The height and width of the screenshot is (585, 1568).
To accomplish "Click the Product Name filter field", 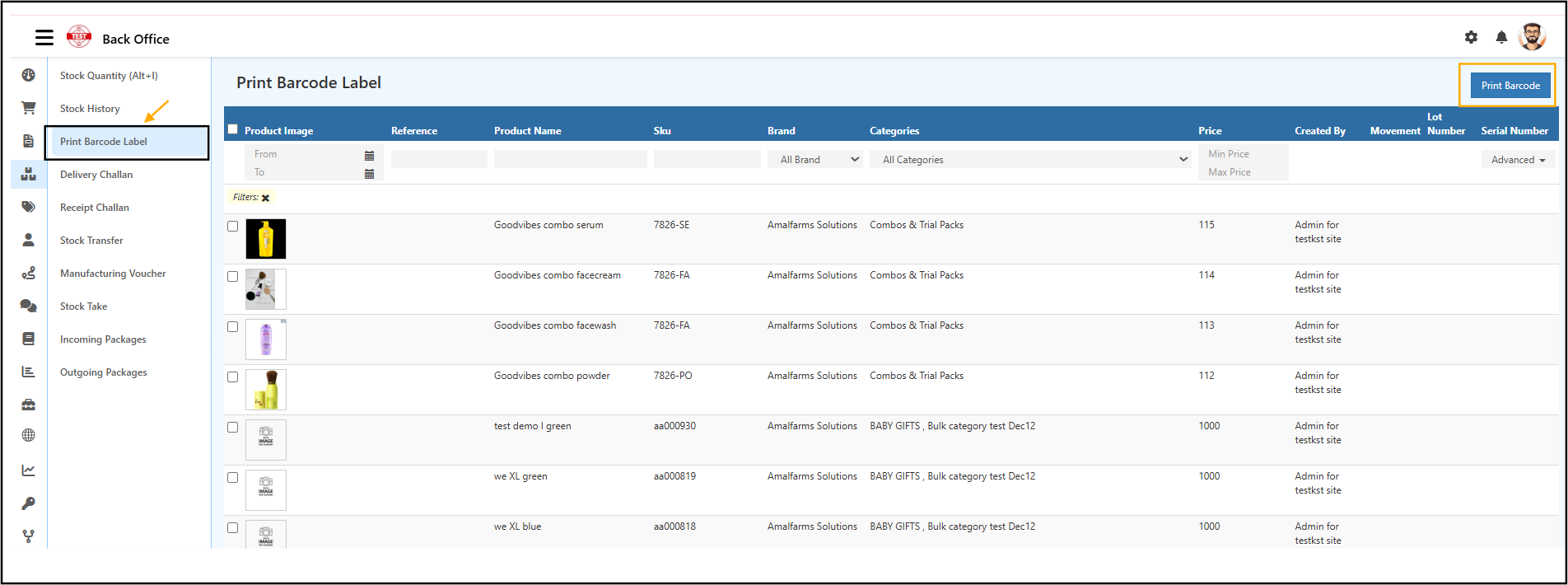I will tap(571, 160).
